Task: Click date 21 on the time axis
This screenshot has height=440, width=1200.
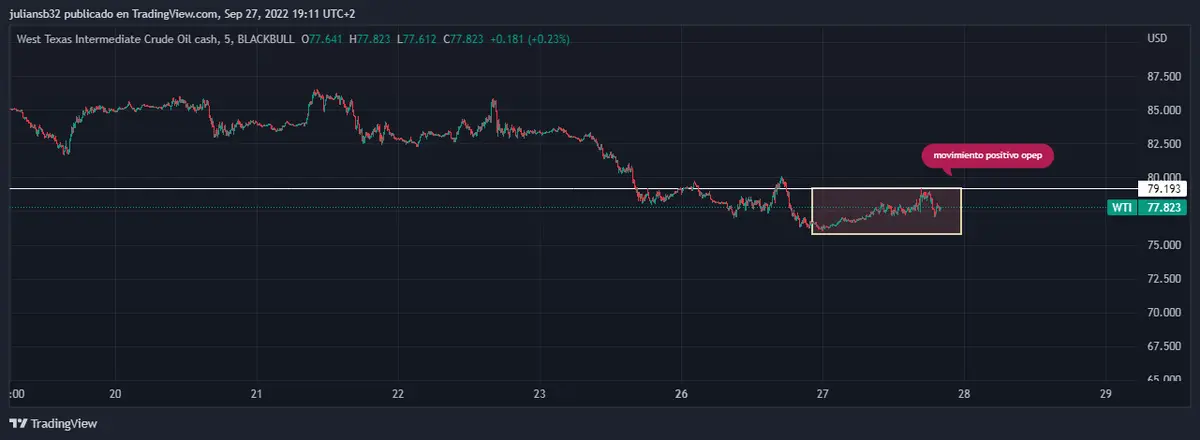Action: (x=257, y=393)
